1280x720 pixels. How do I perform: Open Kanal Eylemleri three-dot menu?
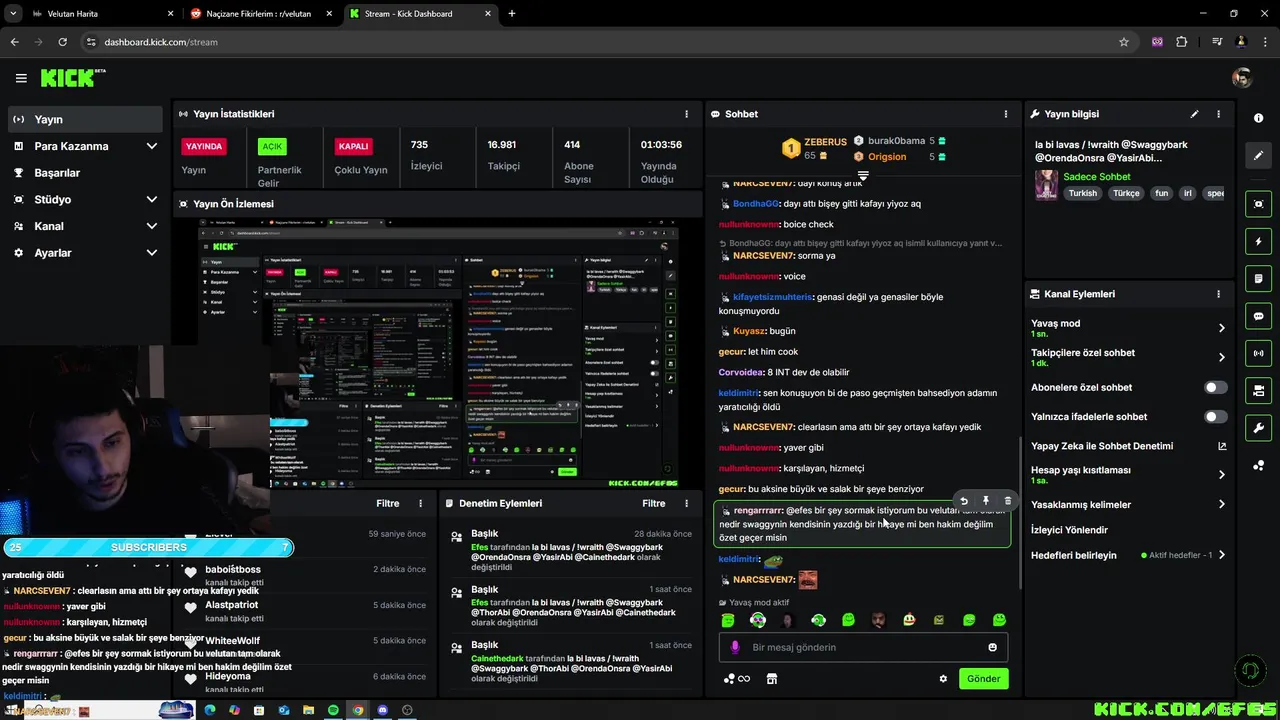[1218, 294]
